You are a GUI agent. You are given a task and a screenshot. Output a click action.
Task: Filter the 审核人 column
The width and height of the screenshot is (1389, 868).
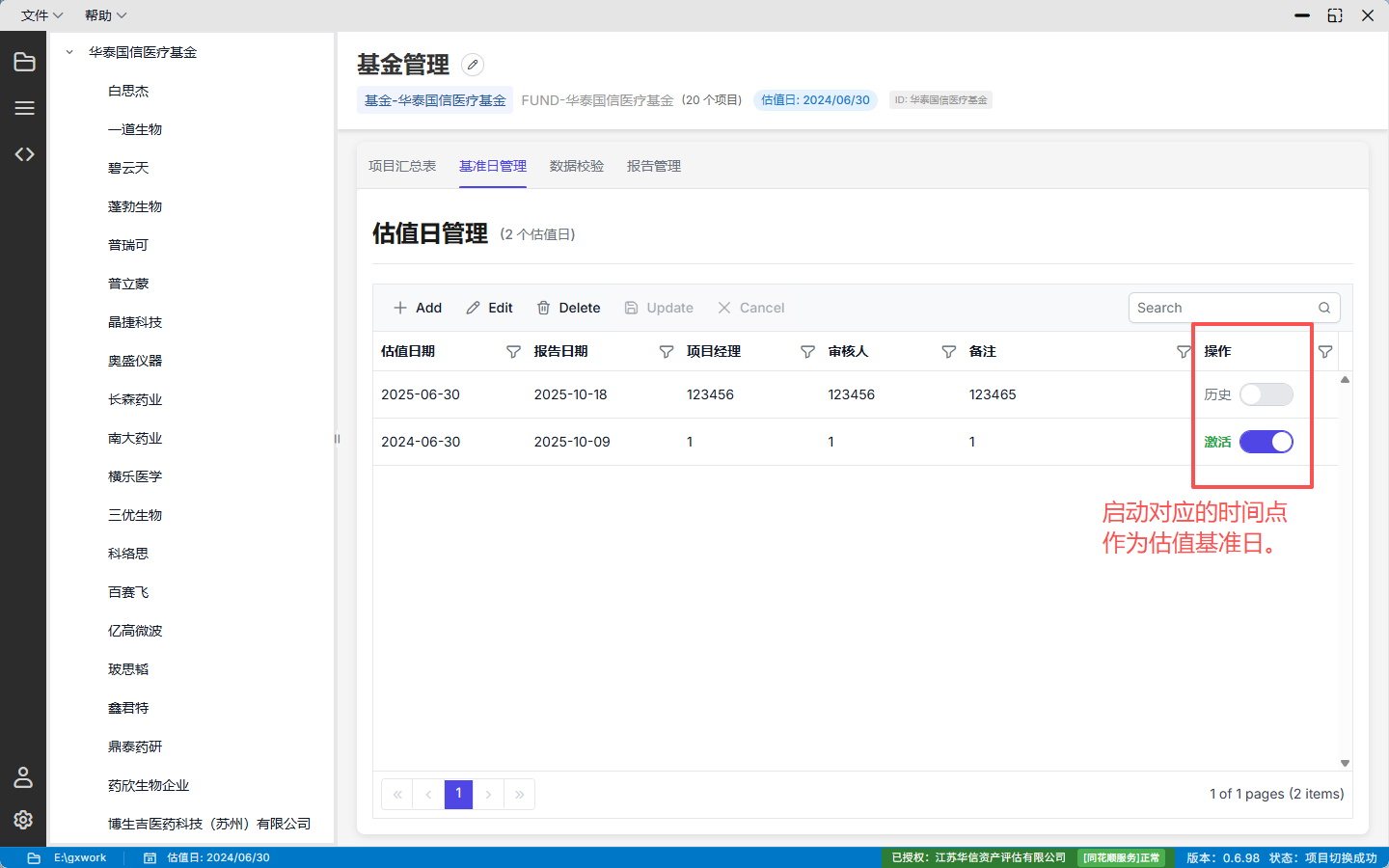948,352
